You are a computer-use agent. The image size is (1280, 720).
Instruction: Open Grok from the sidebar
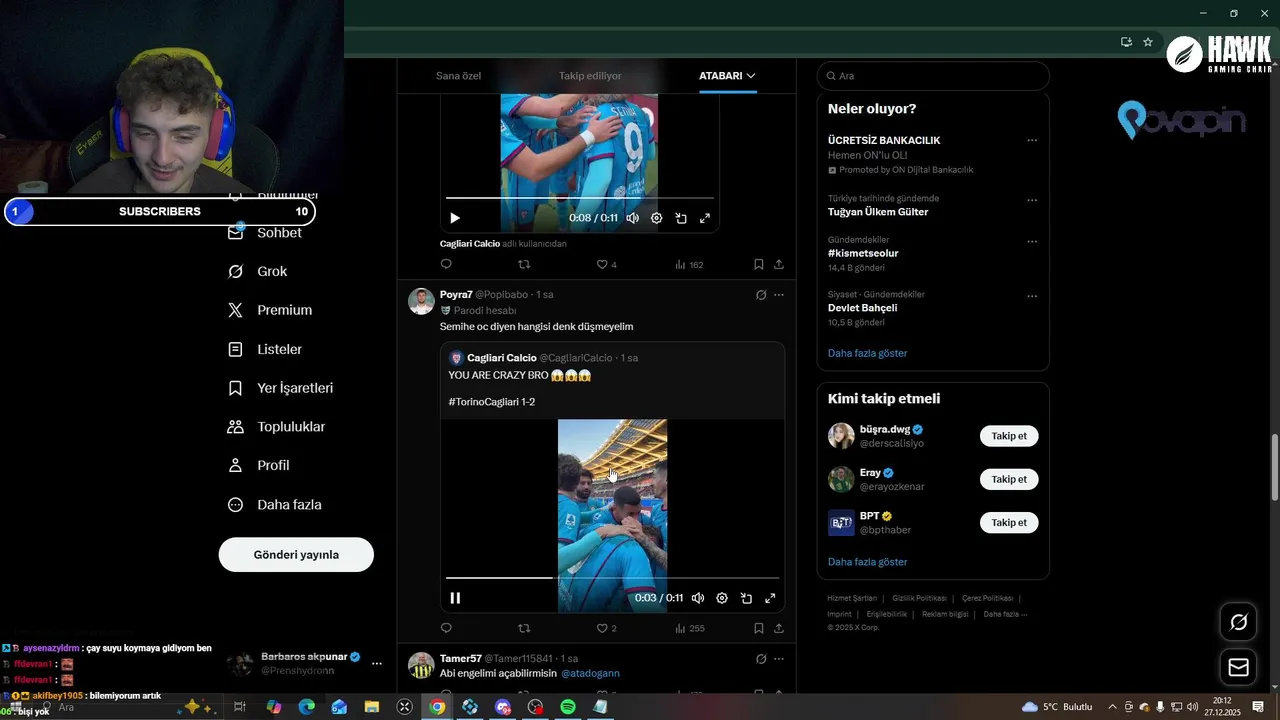[258, 271]
